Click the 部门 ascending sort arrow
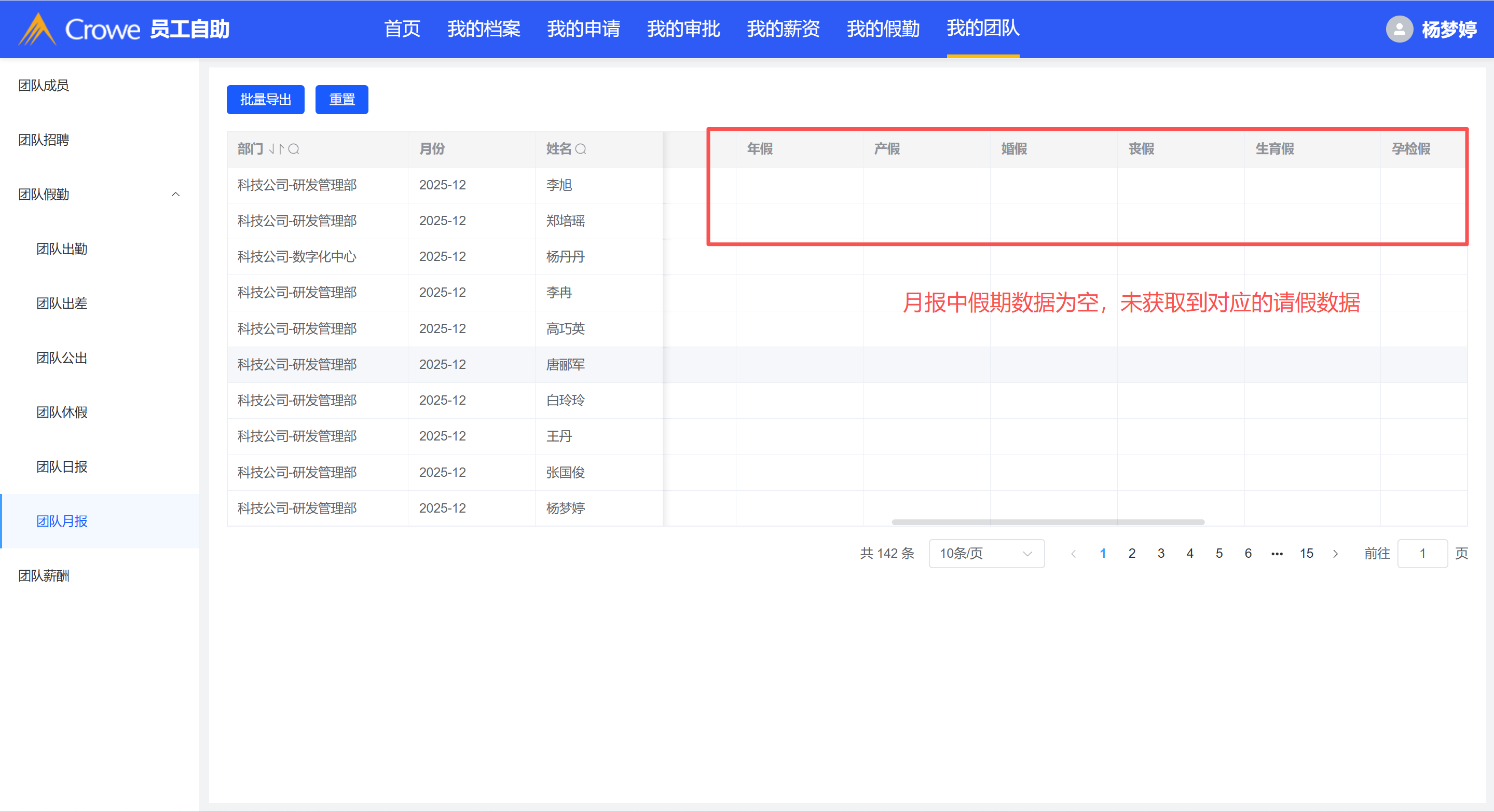The image size is (1494, 812). (x=281, y=149)
